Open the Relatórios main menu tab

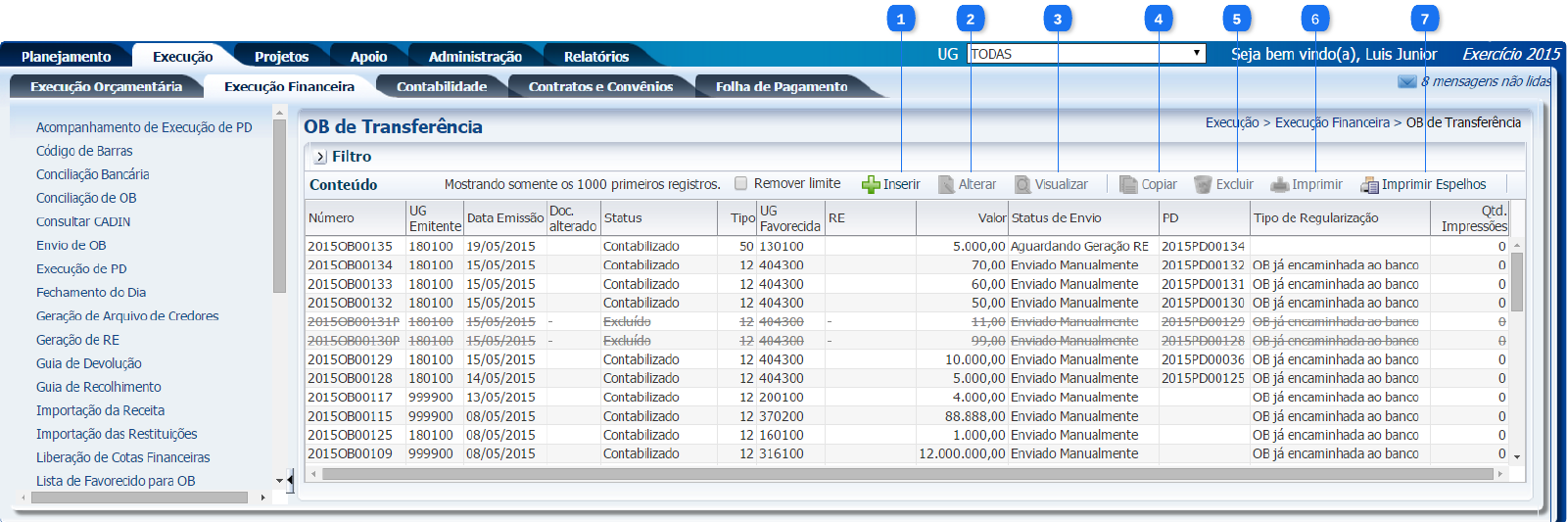coord(595,56)
